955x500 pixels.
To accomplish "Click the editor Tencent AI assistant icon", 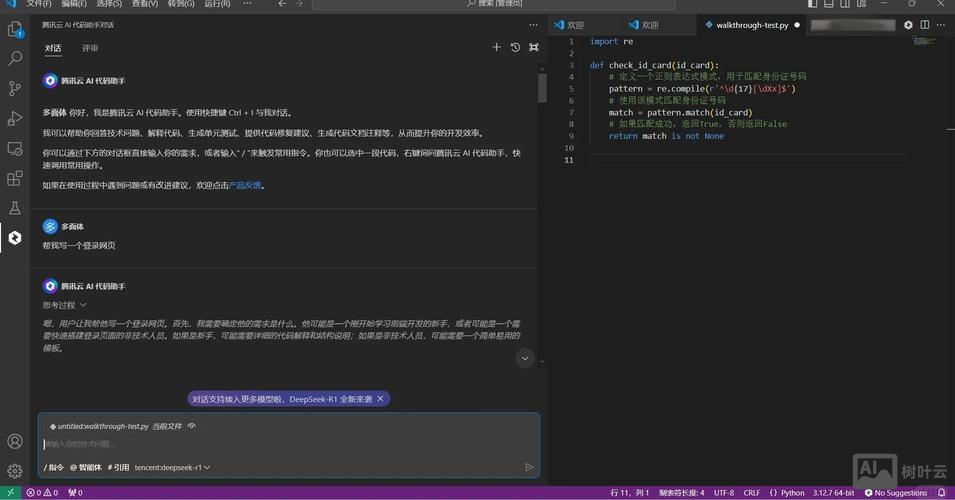I will pyautogui.click(x=908, y=25).
